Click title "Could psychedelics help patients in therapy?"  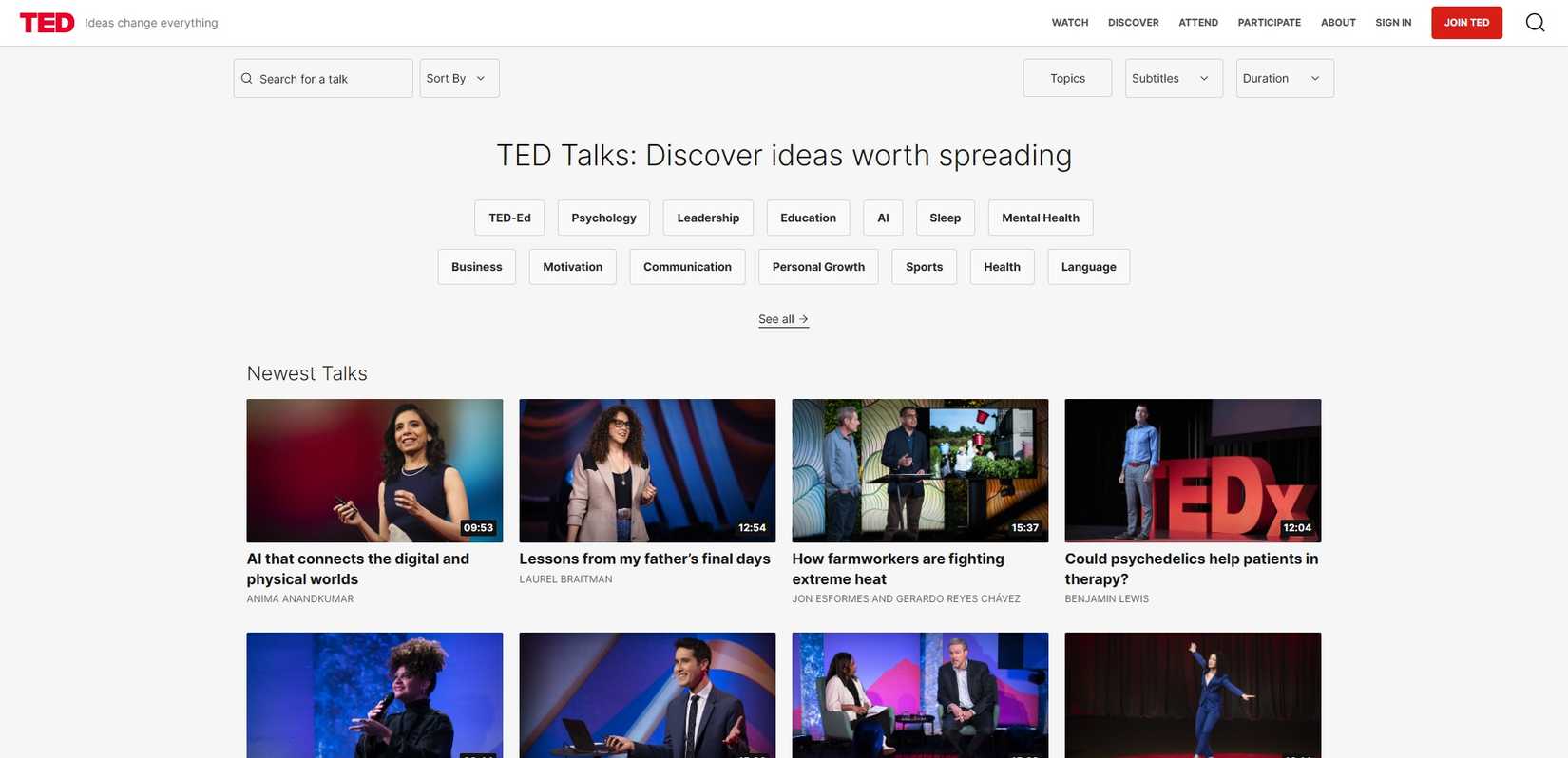click(1192, 569)
